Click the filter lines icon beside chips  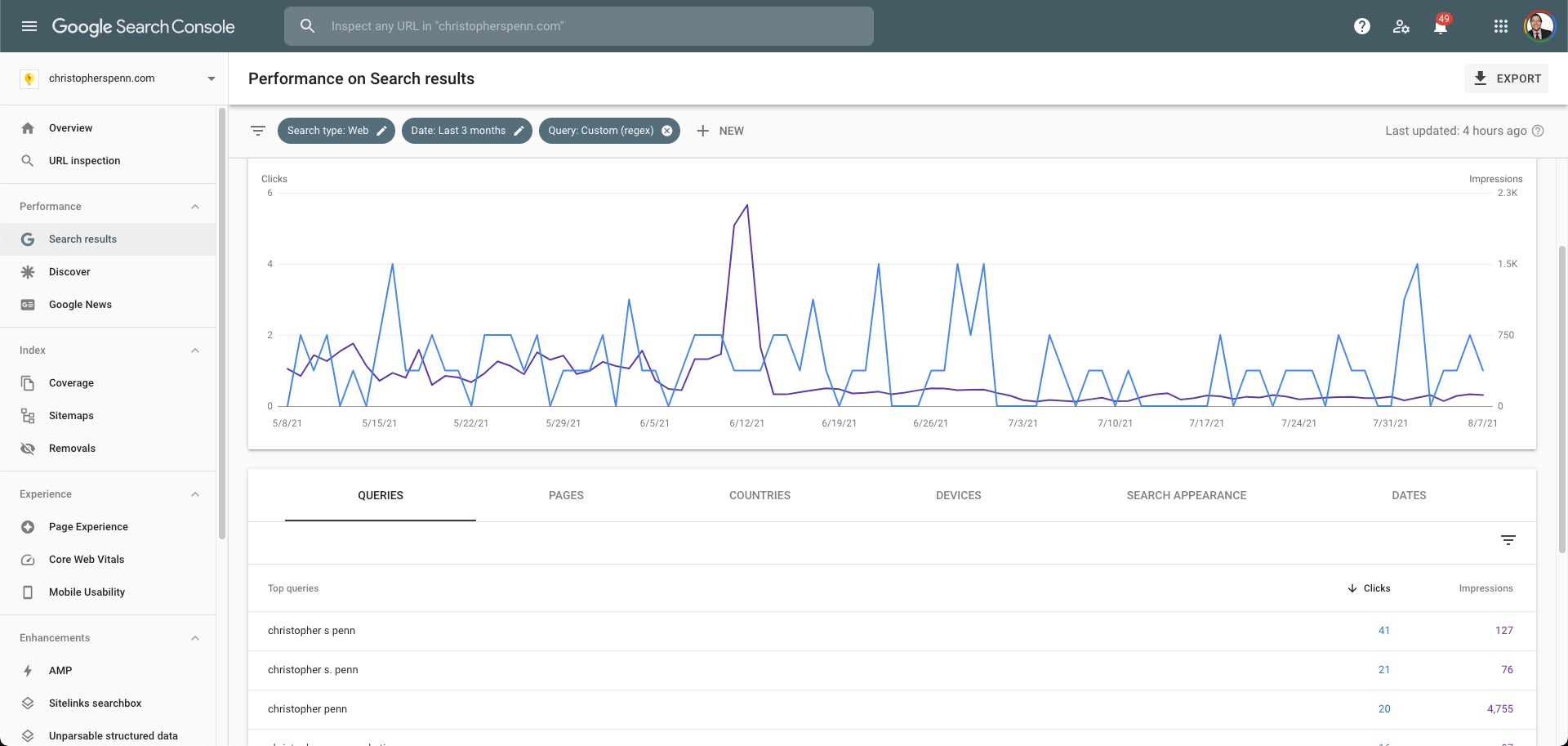point(258,131)
